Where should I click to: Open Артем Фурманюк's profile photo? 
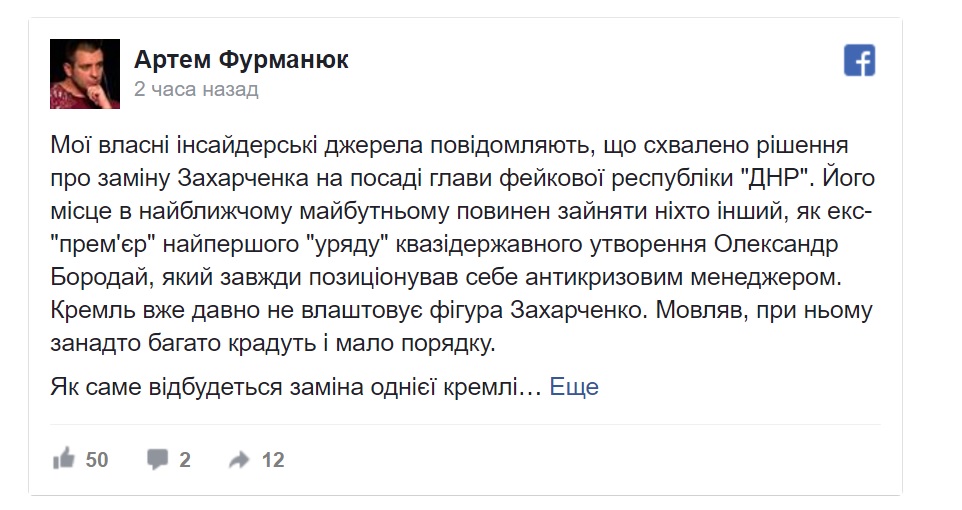click(85, 74)
